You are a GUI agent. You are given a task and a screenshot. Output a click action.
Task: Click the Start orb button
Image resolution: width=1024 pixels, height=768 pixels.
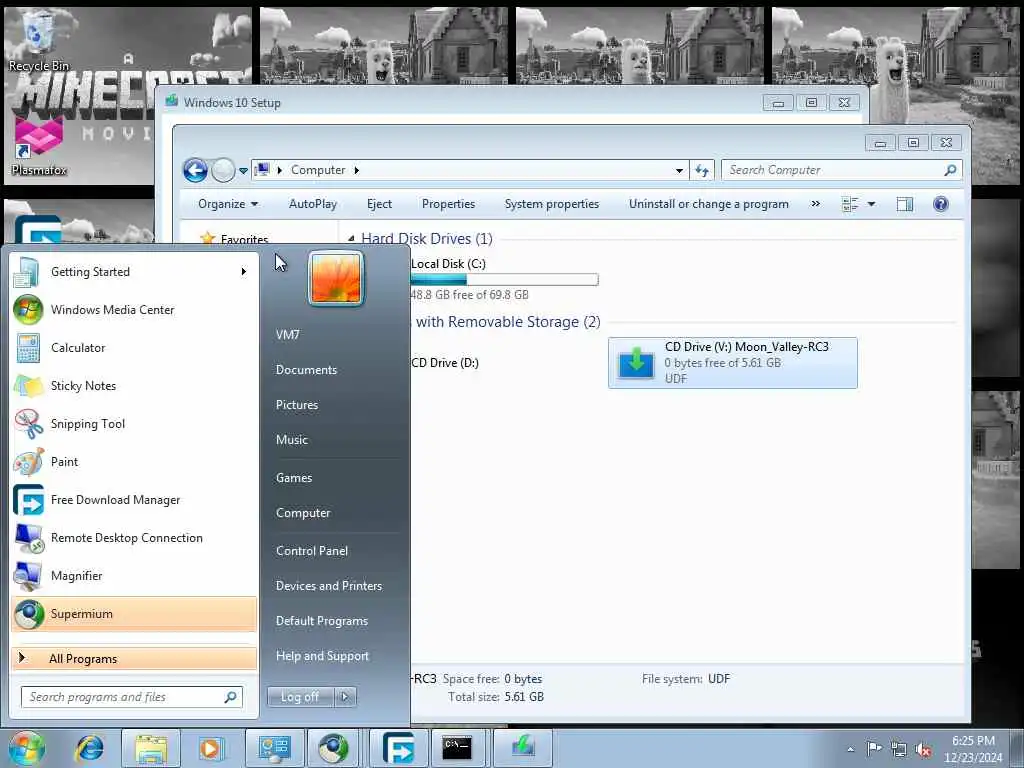pyautogui.click(x=26, y=748)
